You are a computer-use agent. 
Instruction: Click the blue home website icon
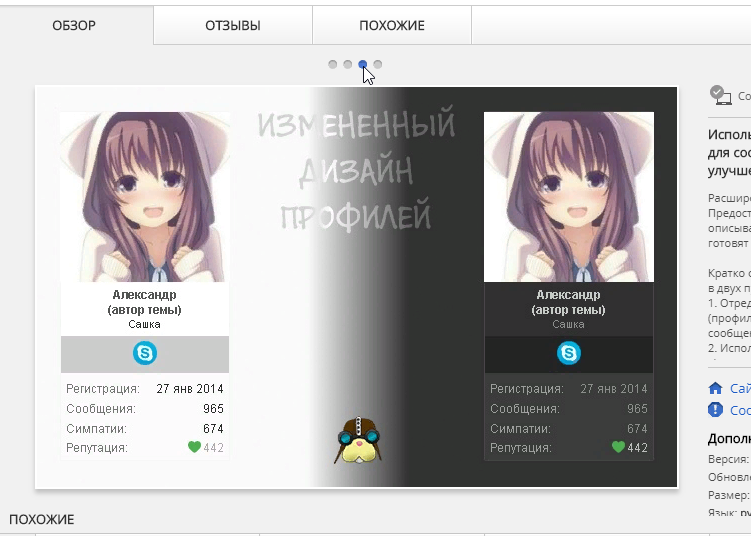(715, 388)
